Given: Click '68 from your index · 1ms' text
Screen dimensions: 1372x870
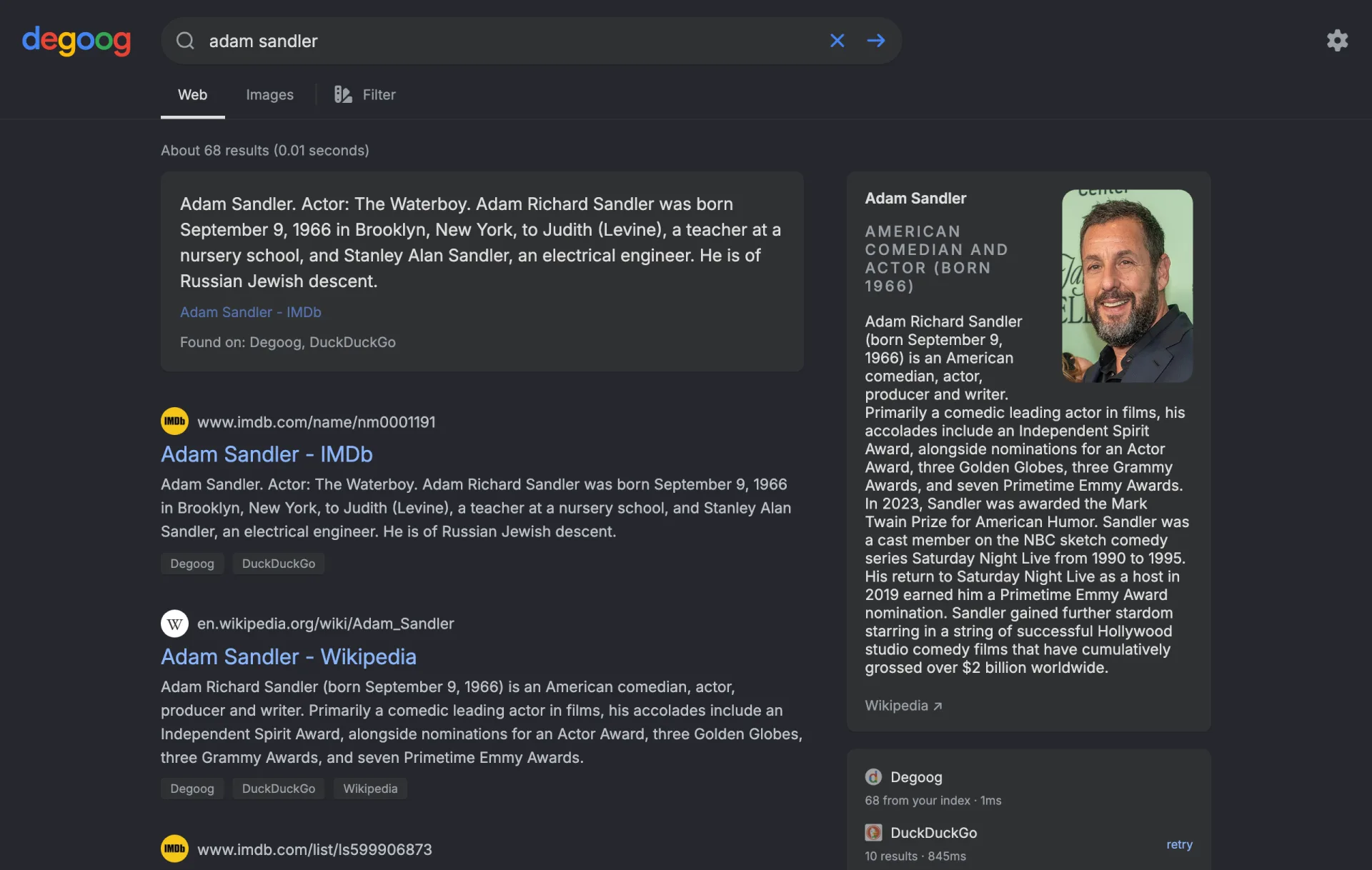Looking at the screenshot, I should pos(933,801).
